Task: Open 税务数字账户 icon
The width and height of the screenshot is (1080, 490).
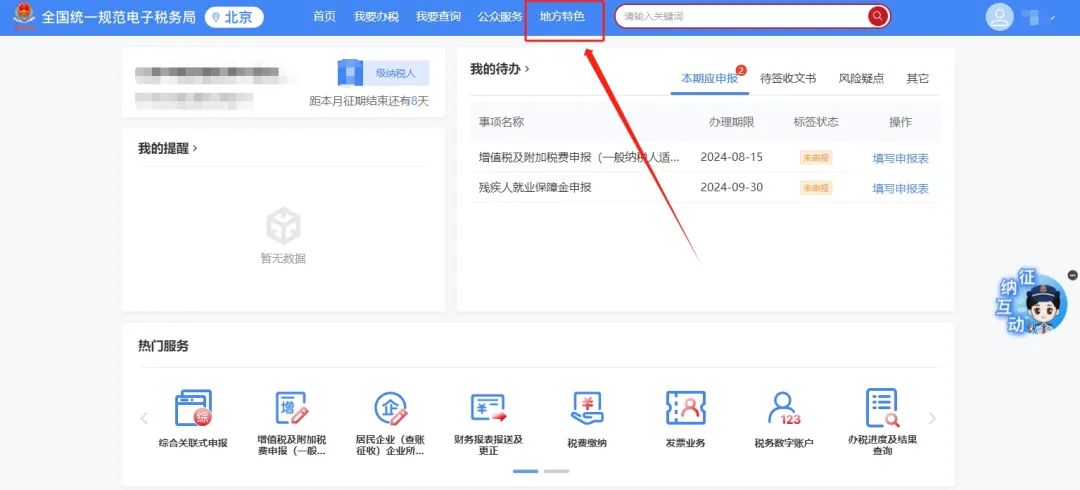Action: (x=784, y=410)
